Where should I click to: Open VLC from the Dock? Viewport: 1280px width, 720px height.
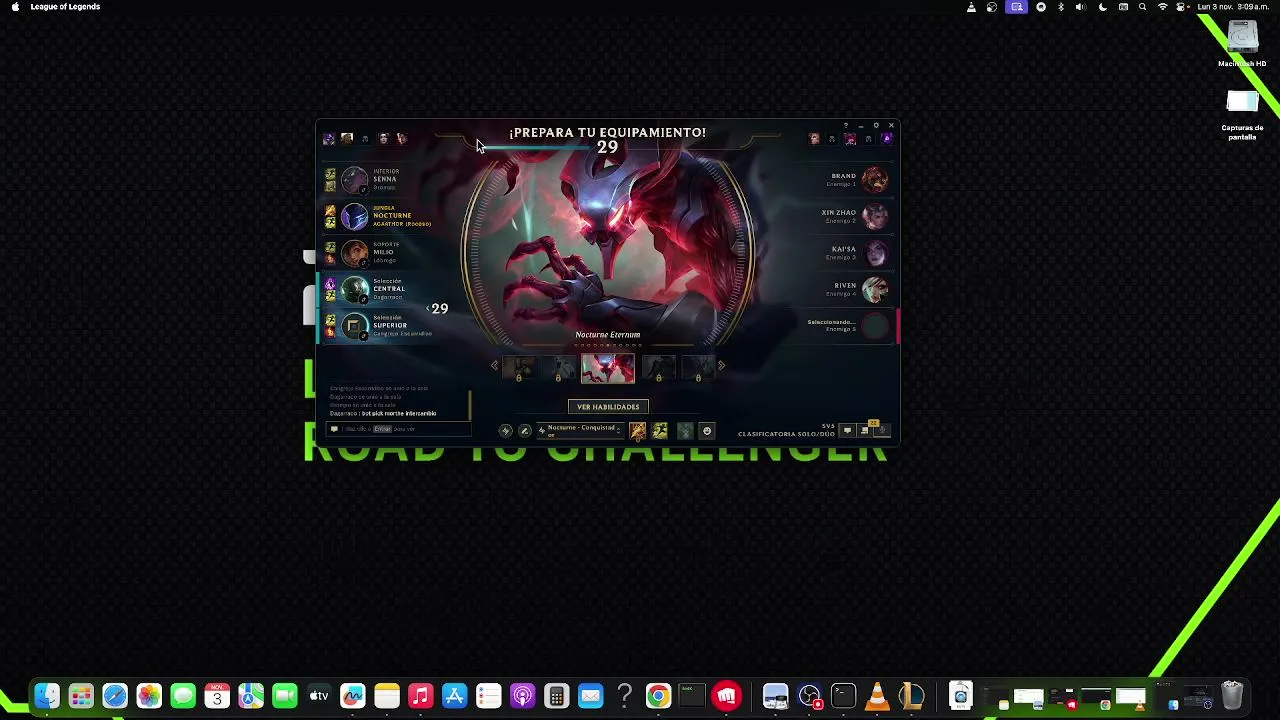(x=877, y=696)
